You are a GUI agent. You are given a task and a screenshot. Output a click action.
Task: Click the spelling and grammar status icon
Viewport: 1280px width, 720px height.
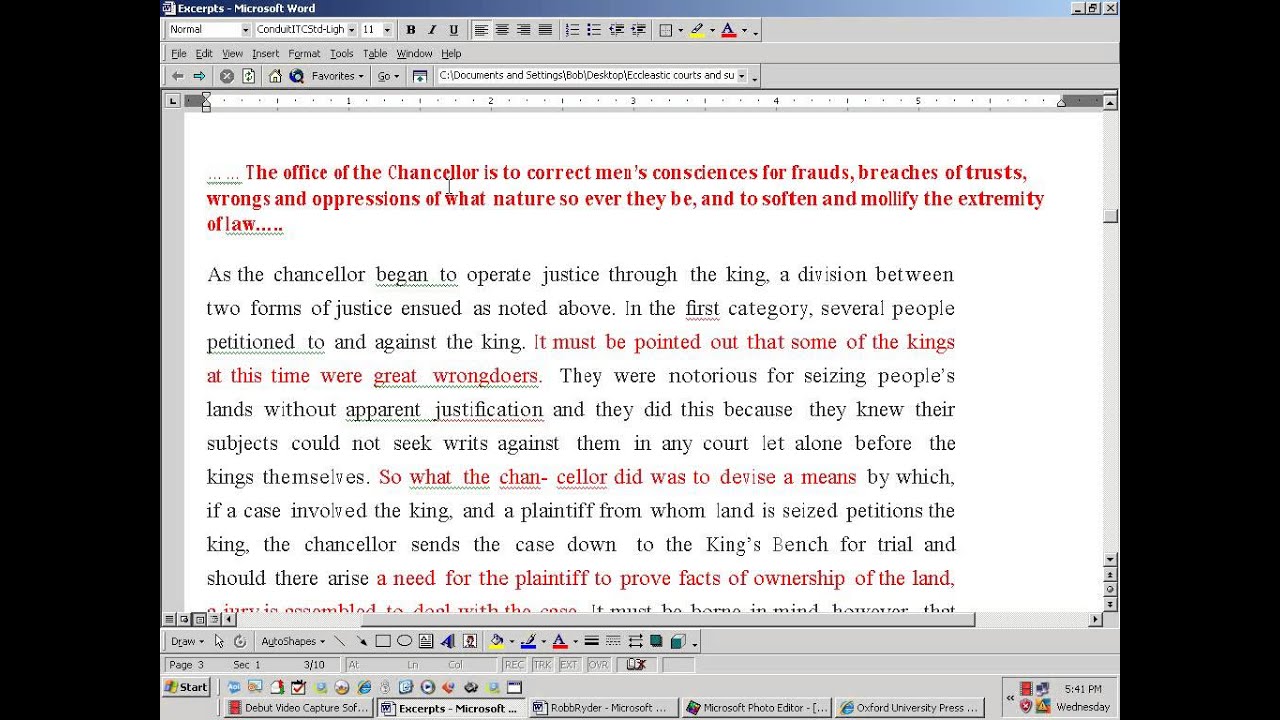coord(636,665)
